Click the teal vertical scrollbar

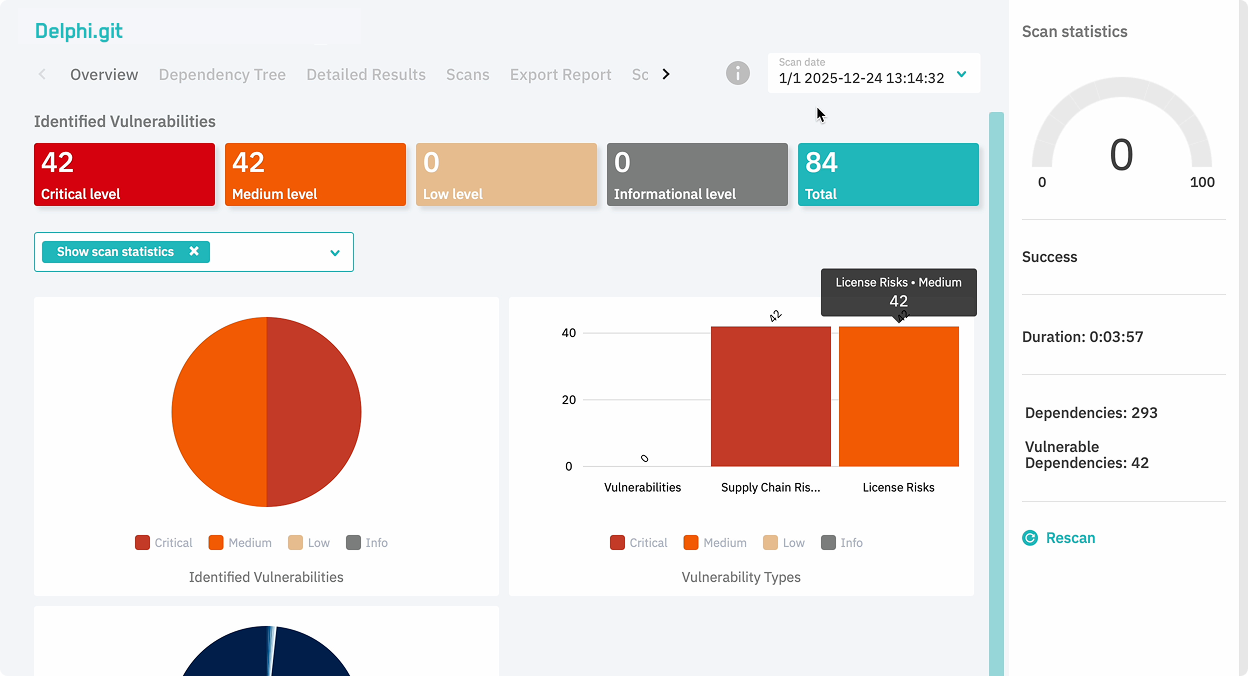tap(996, 394)
